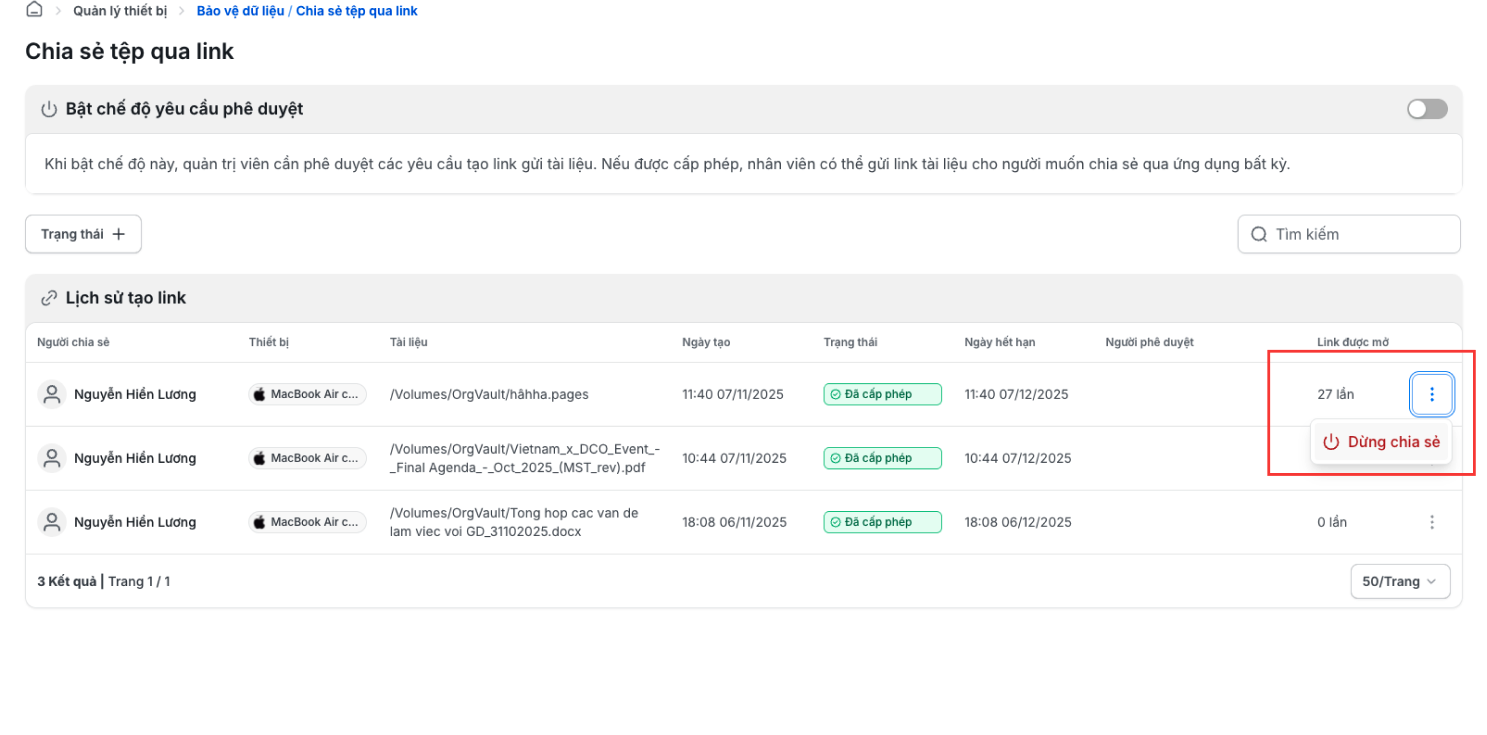Image resolution: width=1487 pixels, height=735 pixels.
Task: Click the Link được mở column header
Action: 1353,342
